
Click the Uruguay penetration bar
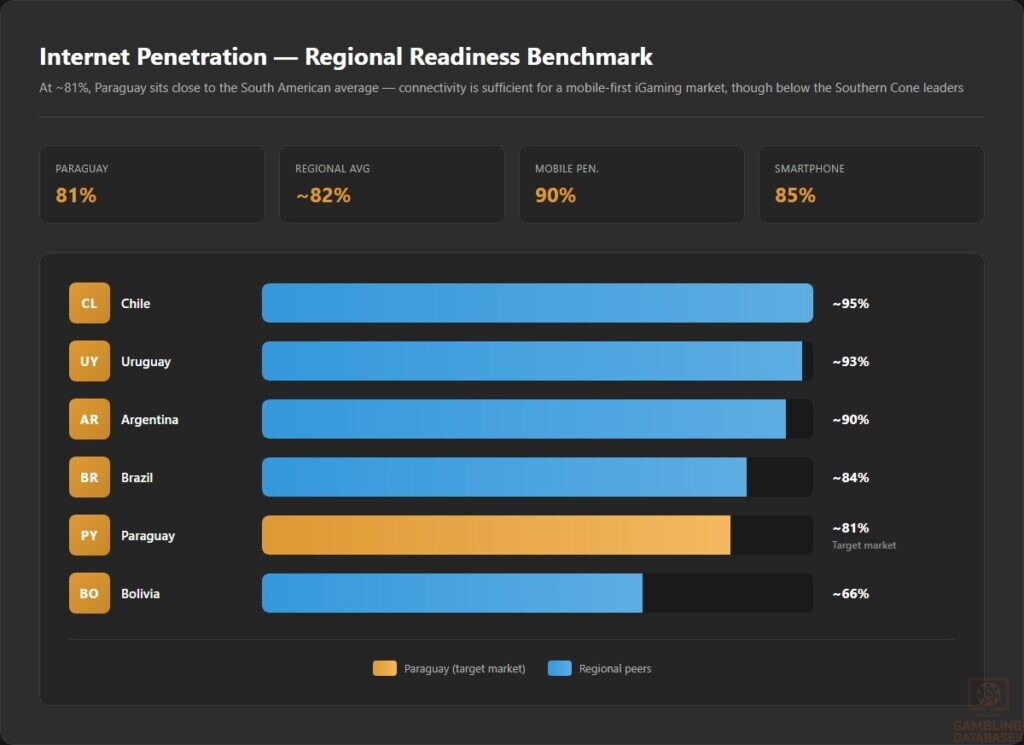click(x=532, y=361)
